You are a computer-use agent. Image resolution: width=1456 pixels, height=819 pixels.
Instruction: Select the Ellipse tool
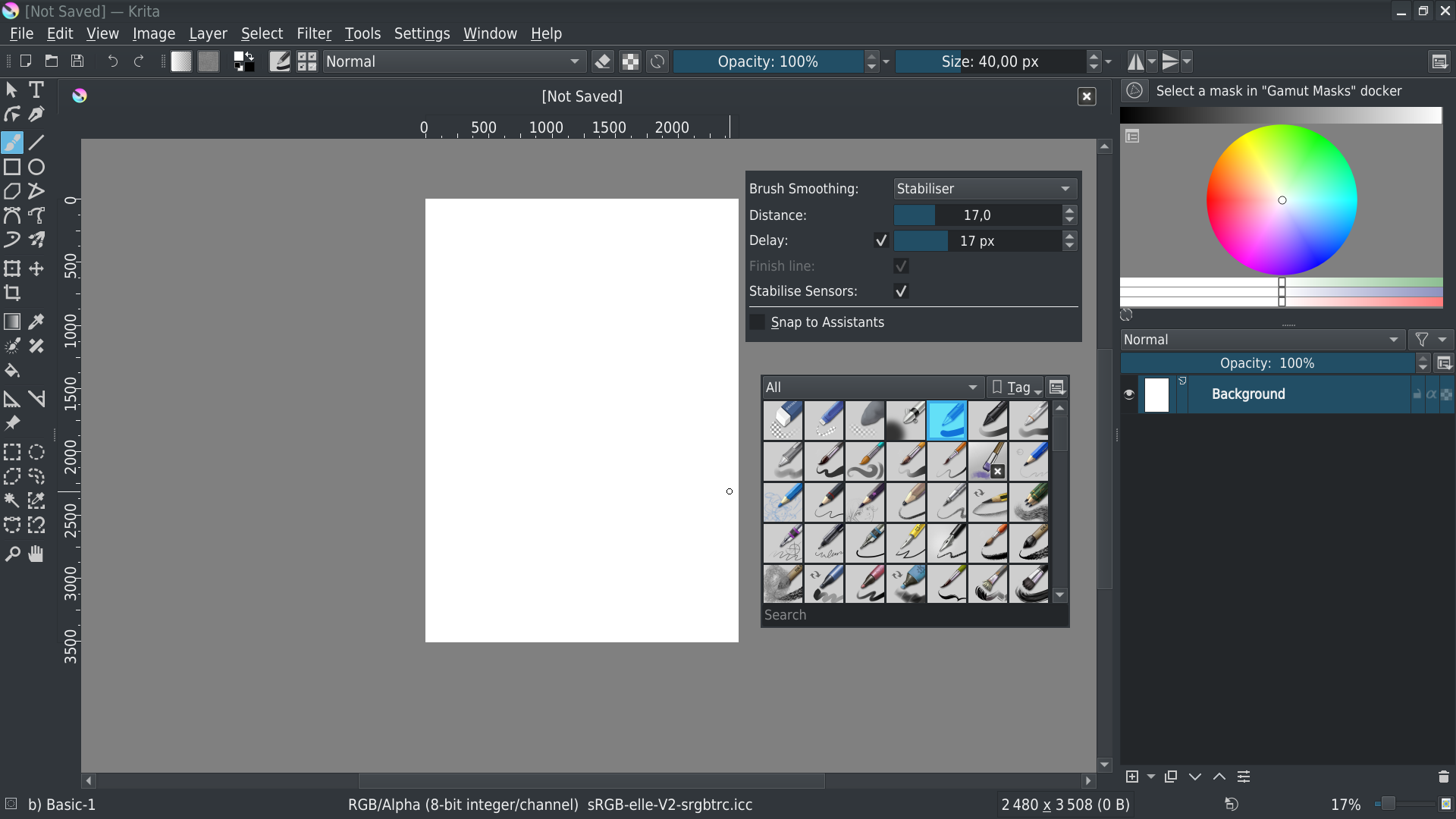pyautogui.click(x=36, y=167)
